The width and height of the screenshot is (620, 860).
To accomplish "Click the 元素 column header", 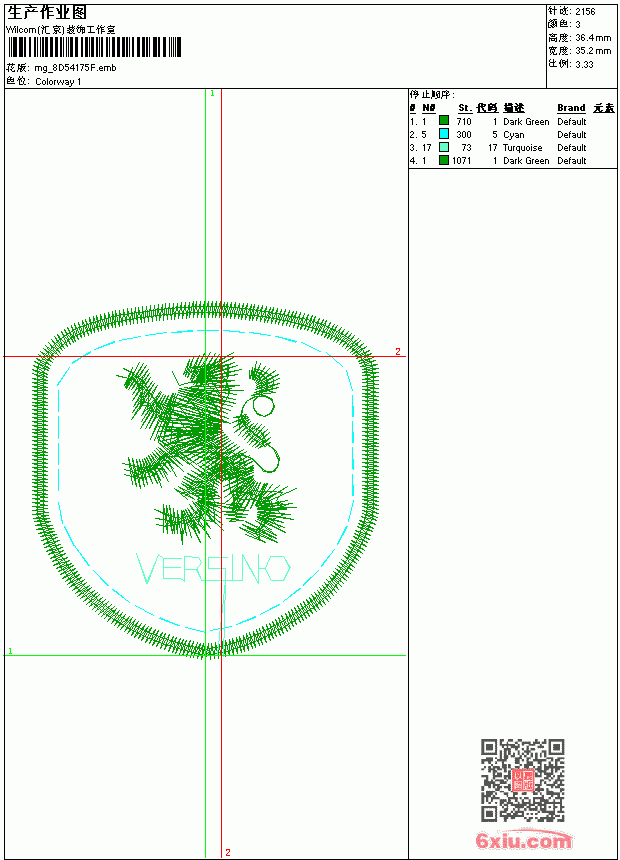I will pyautogui.click(x=604, y=108).
